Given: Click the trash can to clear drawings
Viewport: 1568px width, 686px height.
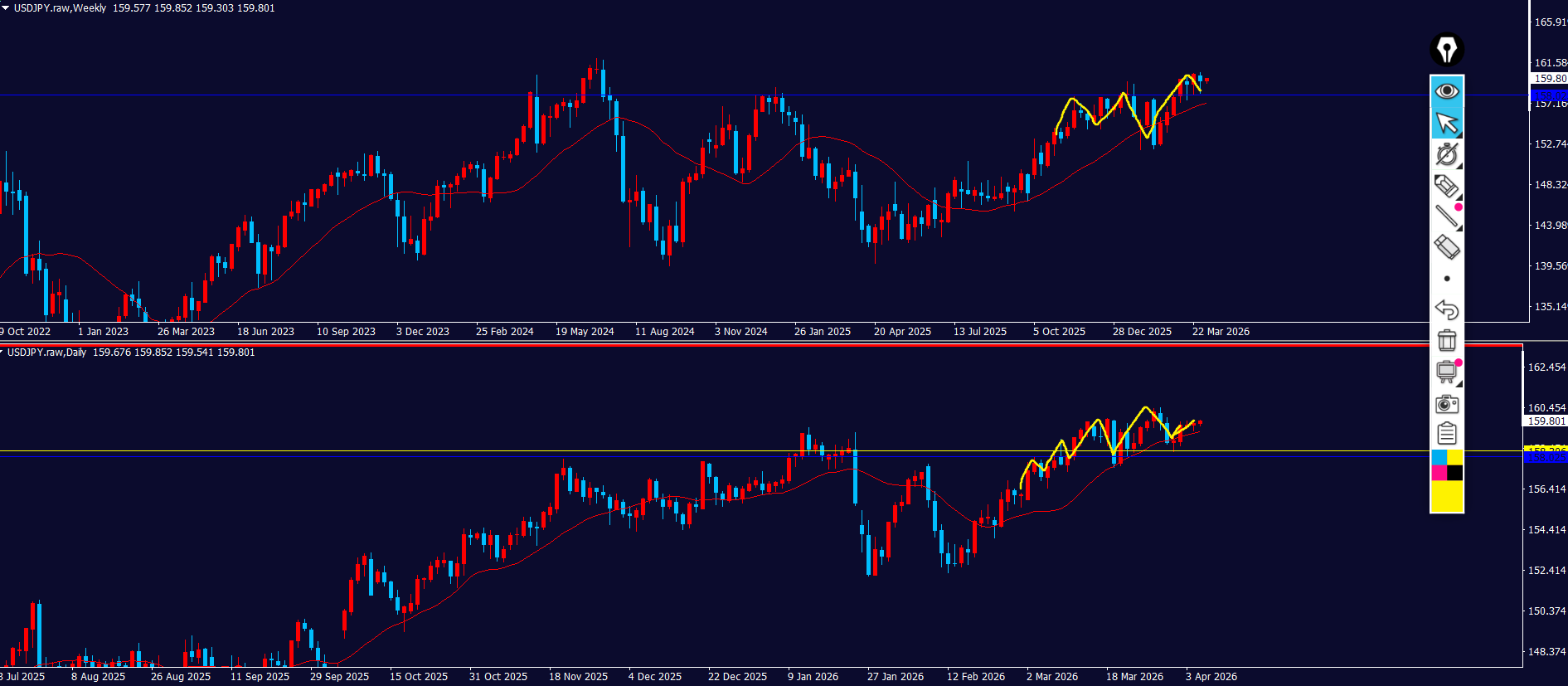Looking at the screenshot, I should click(1447, 340).
